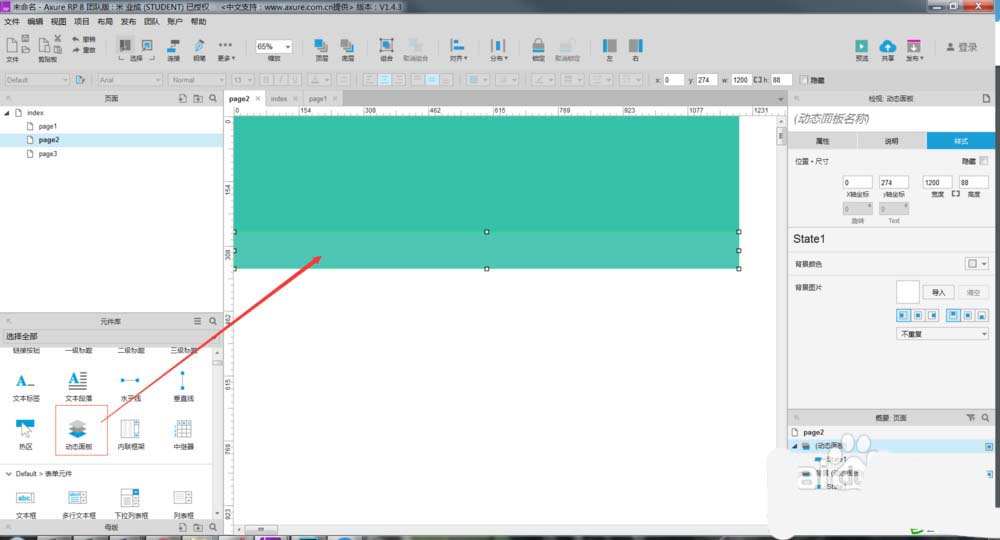Select the 中继器 repeater widget

tap(183, 435)
